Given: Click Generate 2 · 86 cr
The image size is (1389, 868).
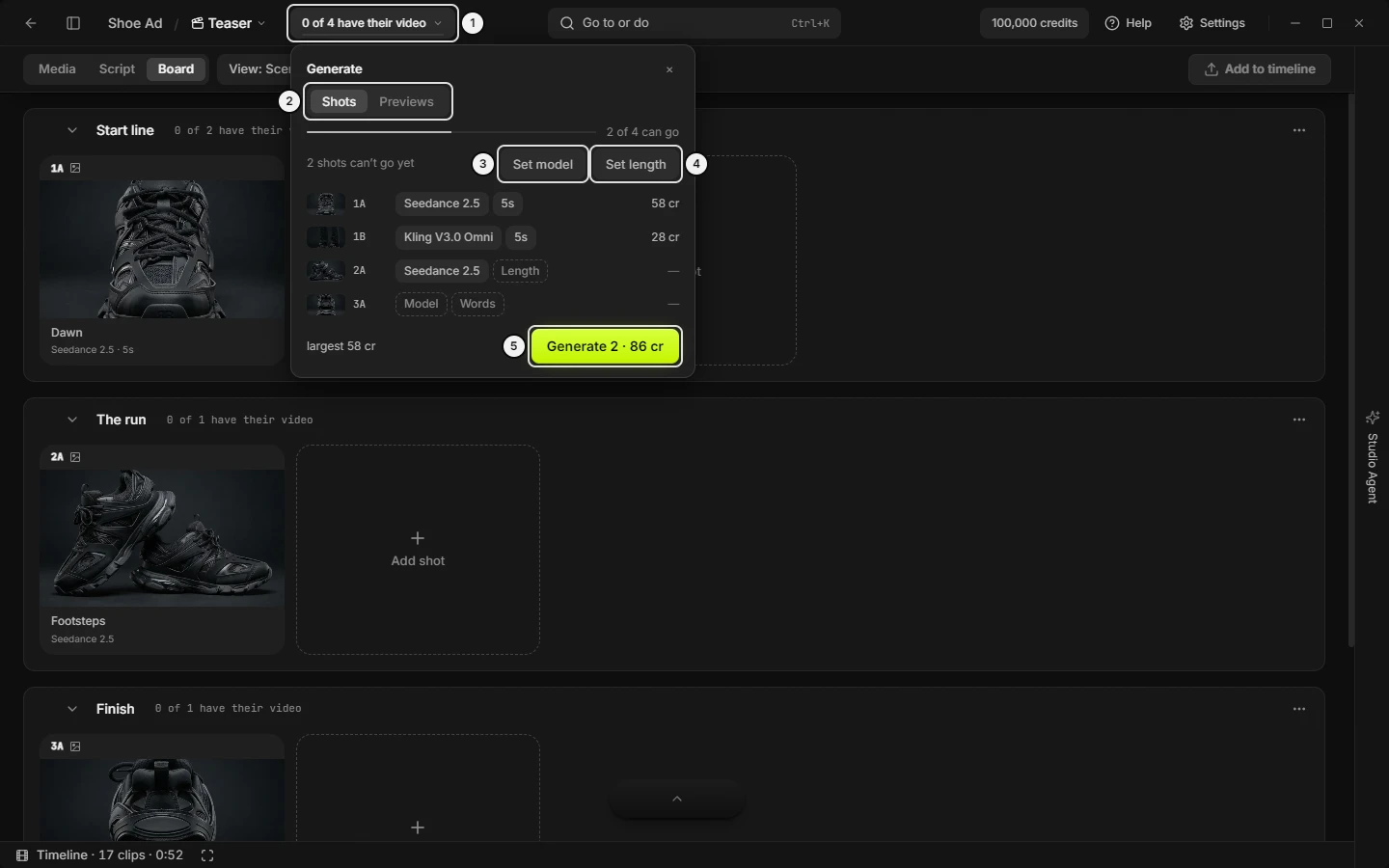Looking at the screenshot, I should coord(605,347).
